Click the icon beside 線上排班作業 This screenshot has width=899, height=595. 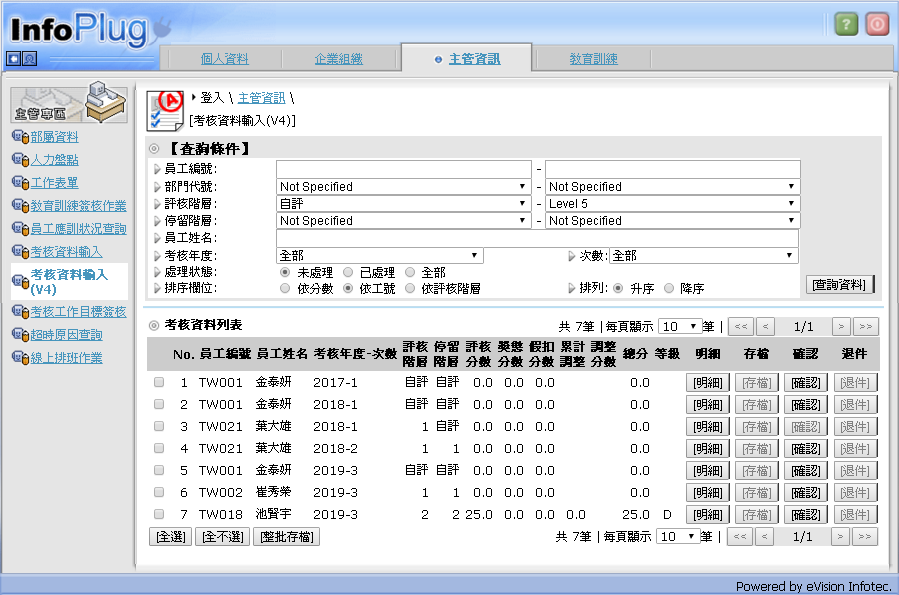20,358
